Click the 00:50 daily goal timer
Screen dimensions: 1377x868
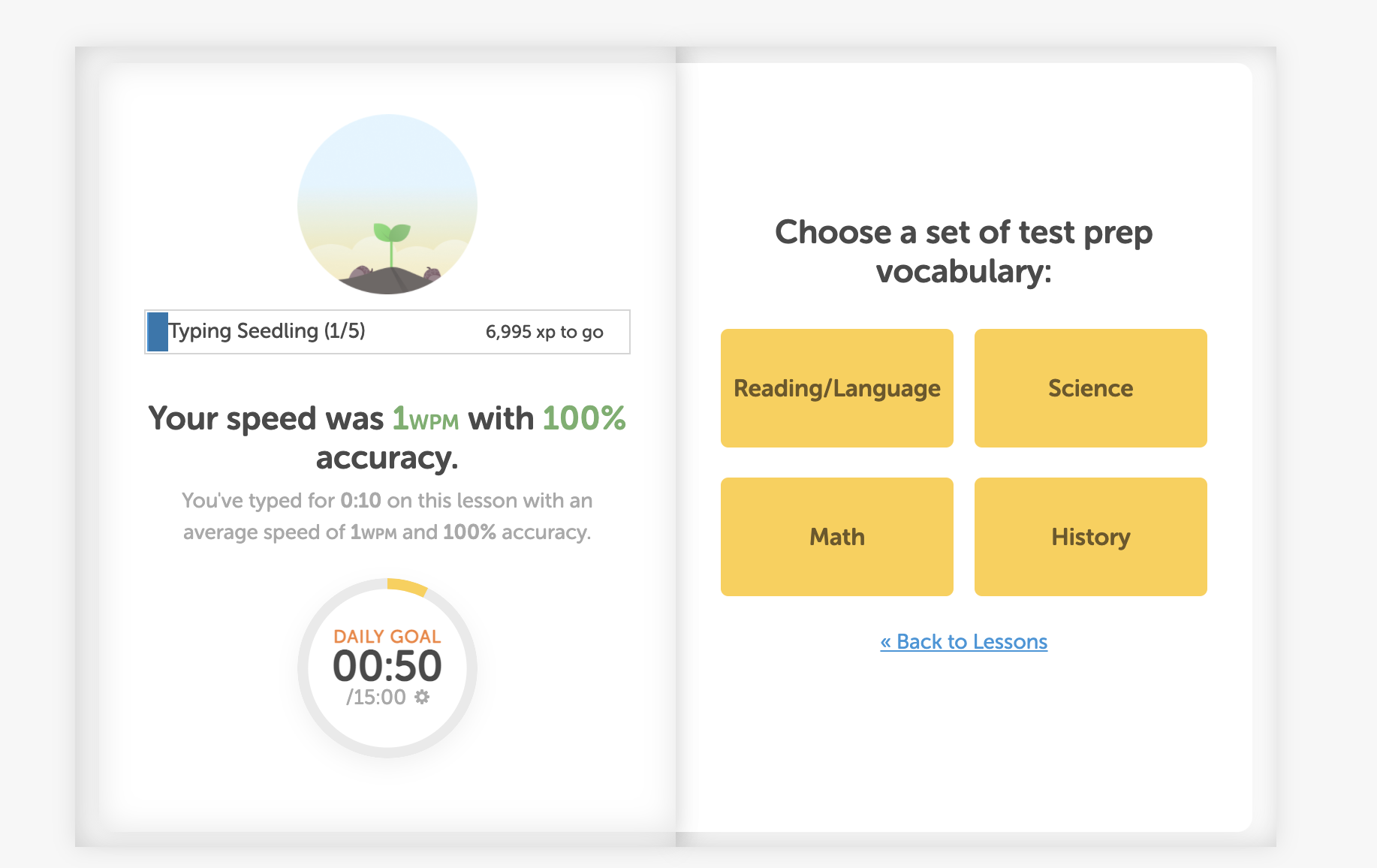point(387,666)
